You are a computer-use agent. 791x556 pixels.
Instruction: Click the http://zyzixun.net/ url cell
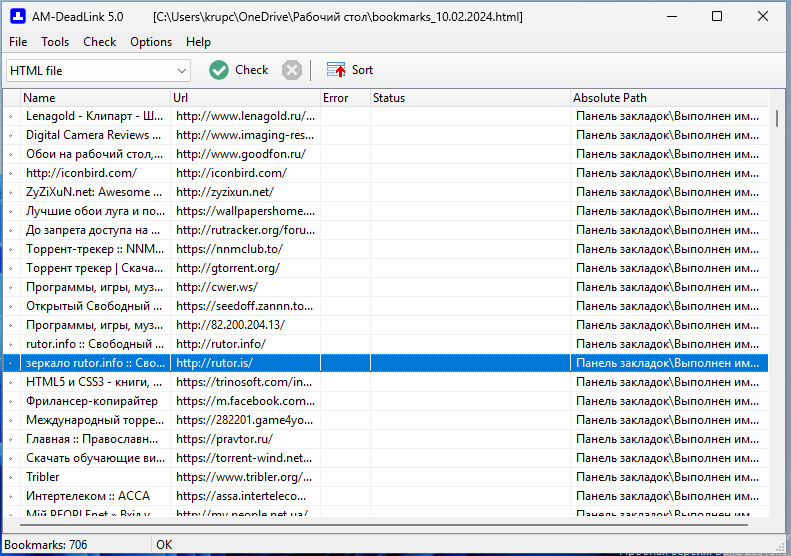(x=245, y=192)
